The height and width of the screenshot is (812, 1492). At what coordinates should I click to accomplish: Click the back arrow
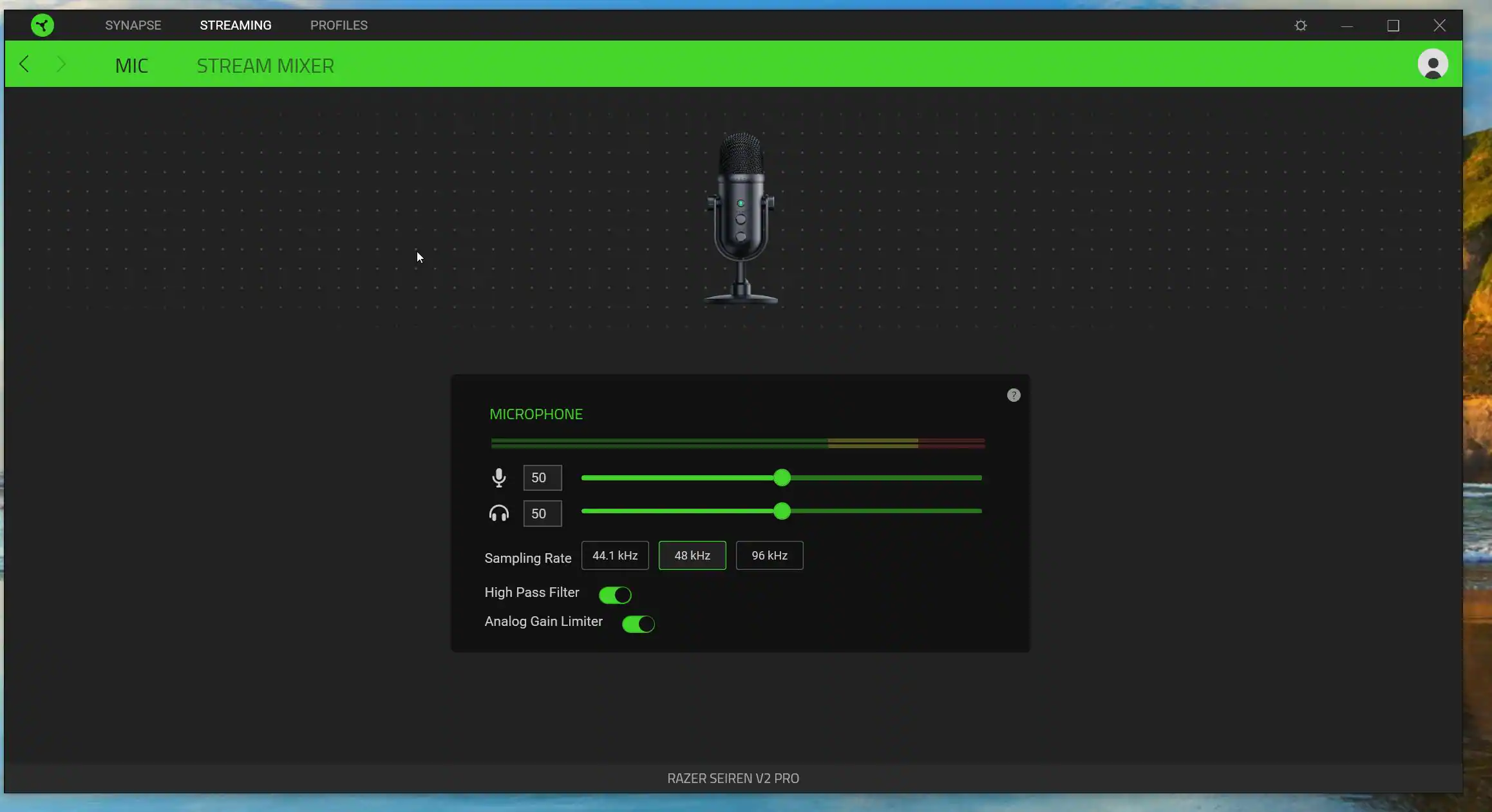pyautogui.click(x=24, y=64)
